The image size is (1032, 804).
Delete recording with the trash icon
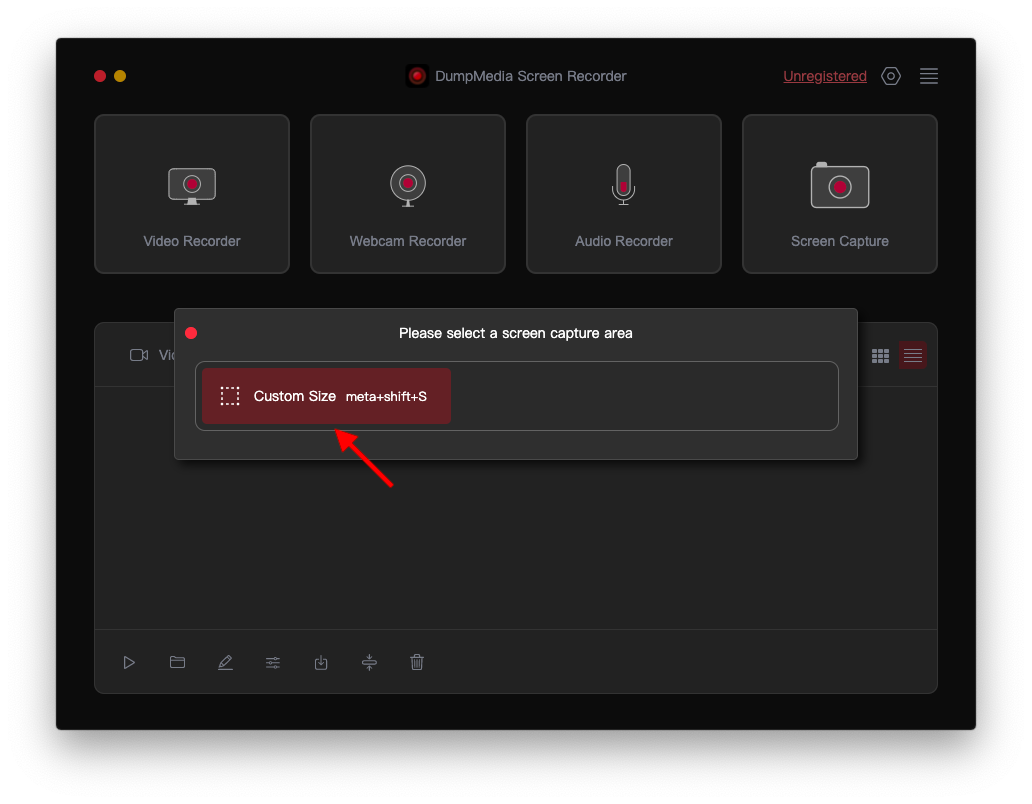[x=417, y=663]
